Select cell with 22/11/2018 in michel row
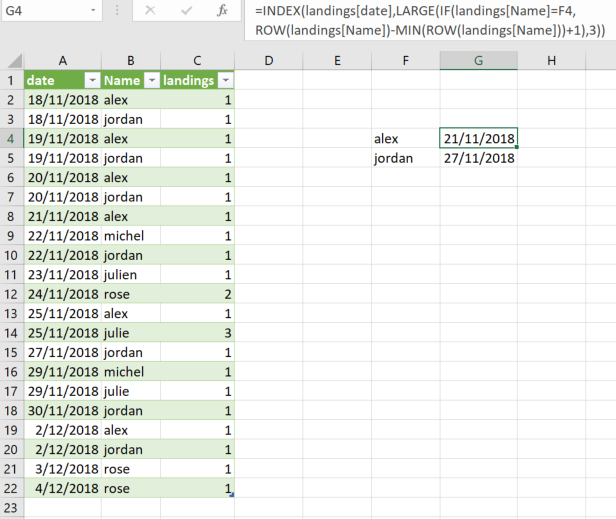Viewport: 616px width, 519px height. coord(62,236)
